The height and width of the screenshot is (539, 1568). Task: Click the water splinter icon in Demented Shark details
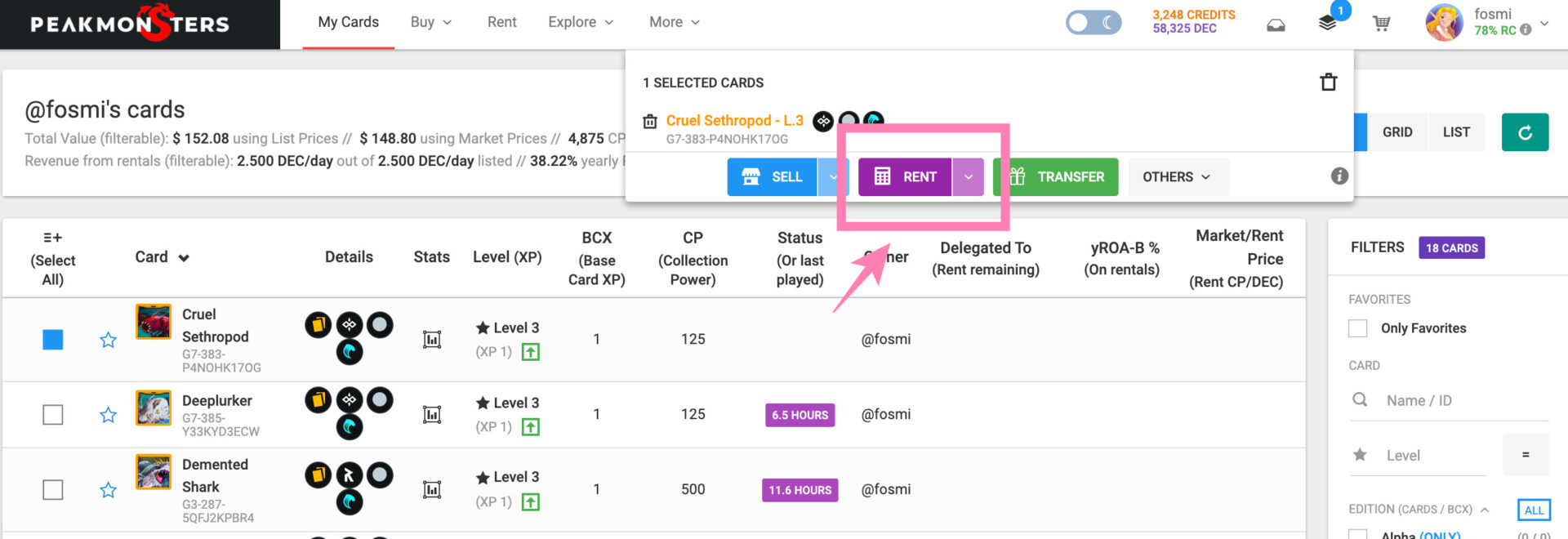(x=350, y=501)
